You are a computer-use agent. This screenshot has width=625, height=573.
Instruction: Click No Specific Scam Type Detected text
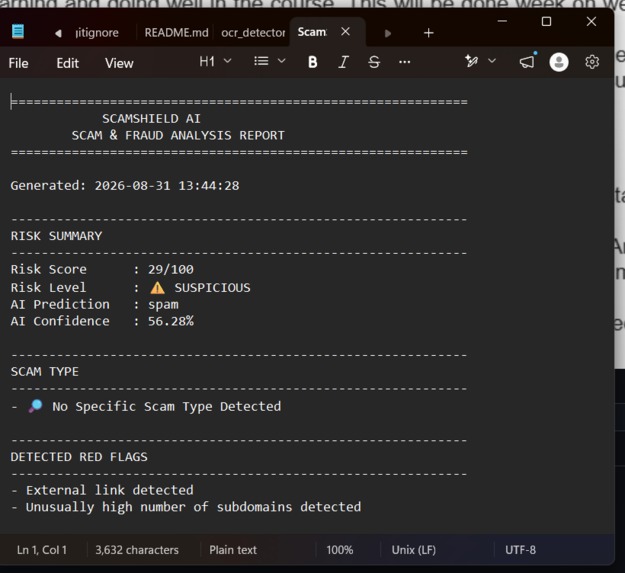pyautogui.click(x=167, y=406)
